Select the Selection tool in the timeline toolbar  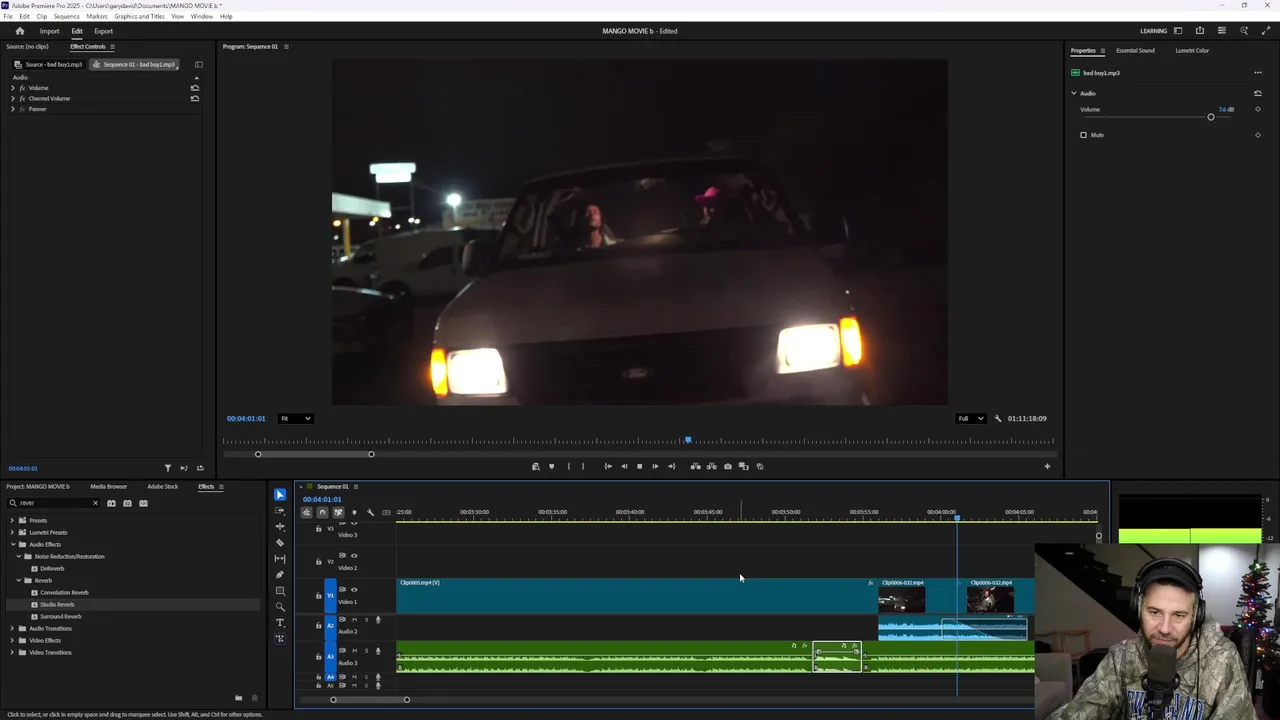pos(280,495)
